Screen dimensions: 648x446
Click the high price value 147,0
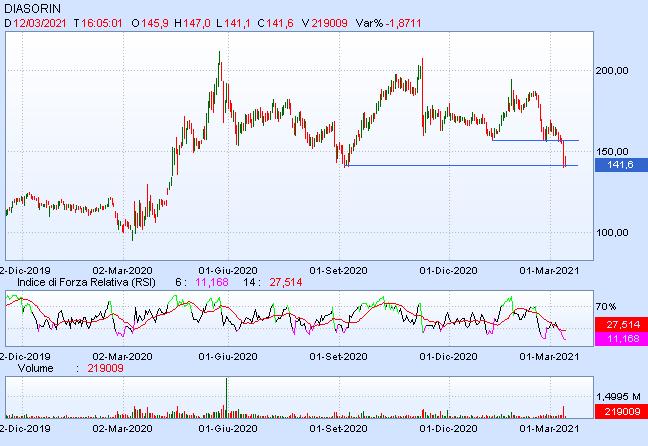coord(197,23)
